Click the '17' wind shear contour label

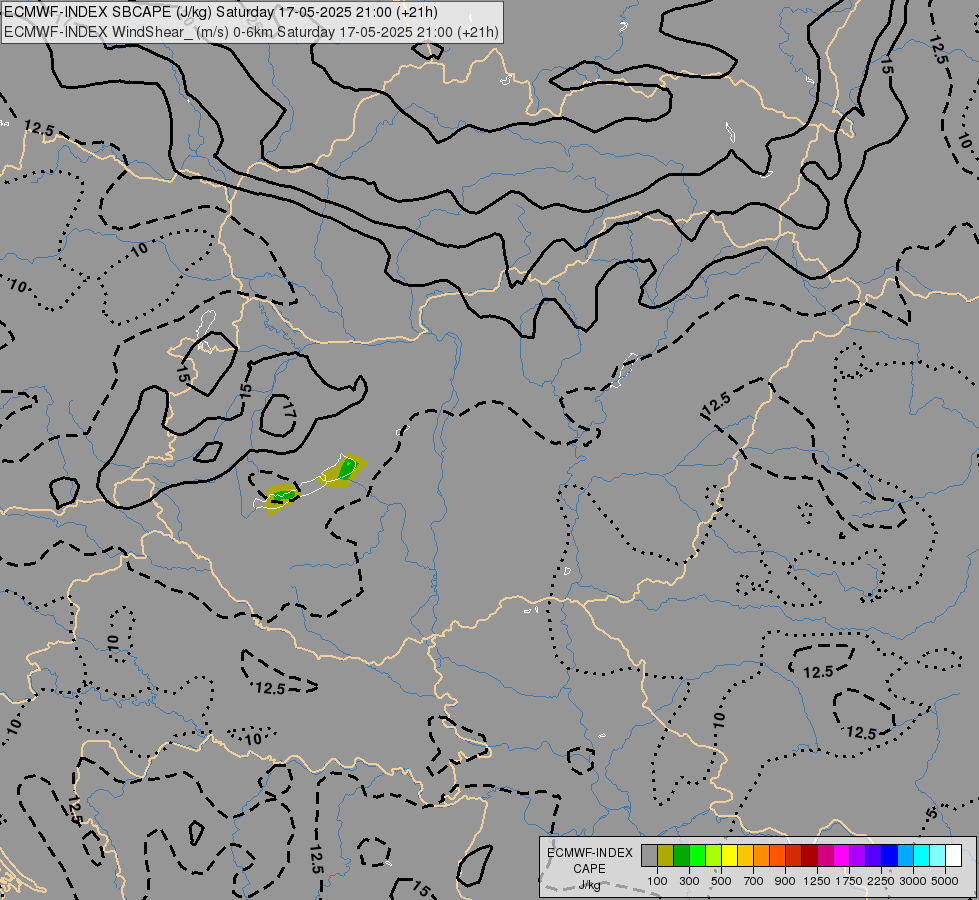pyautogui.click(x=288, y=410)
